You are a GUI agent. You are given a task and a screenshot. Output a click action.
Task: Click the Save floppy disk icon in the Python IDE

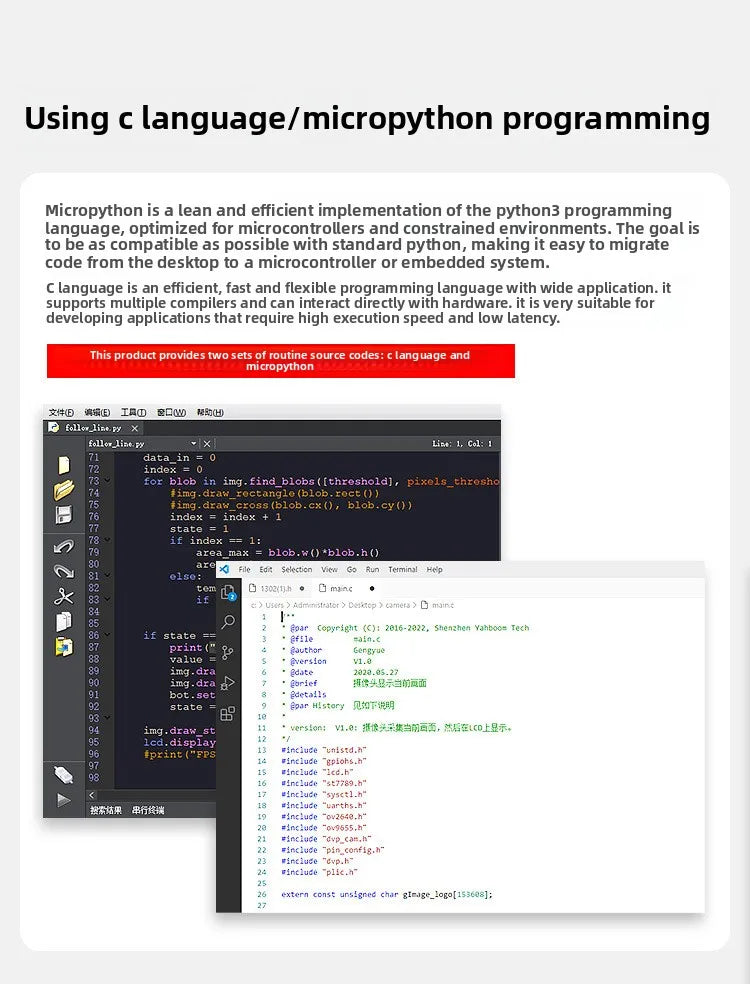(63, 515)
